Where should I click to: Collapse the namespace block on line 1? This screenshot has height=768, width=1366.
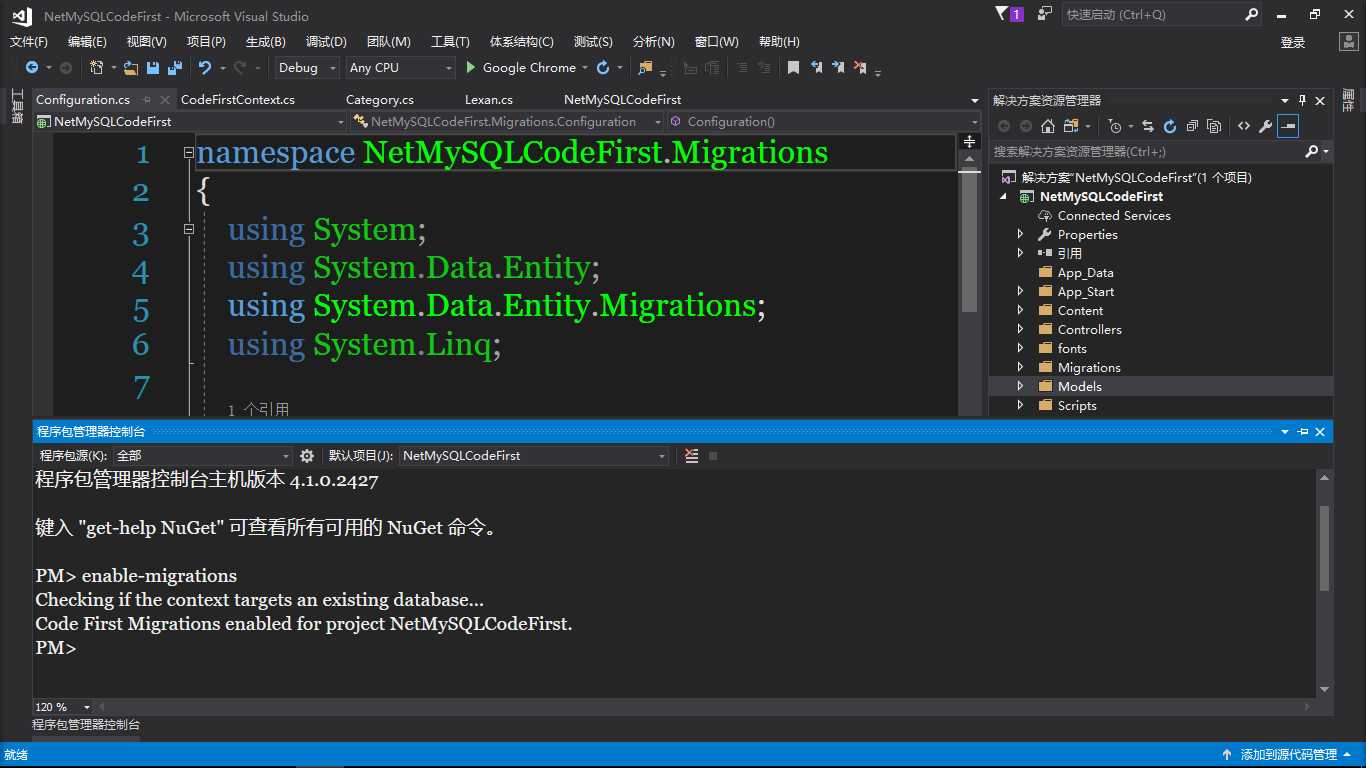(188, 152)
